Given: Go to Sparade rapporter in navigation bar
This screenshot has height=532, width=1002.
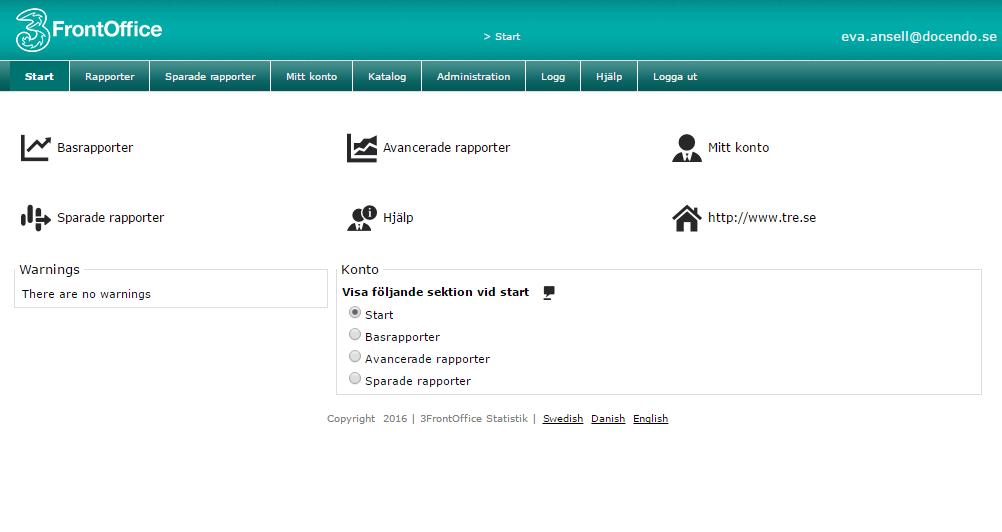Looking at the screenshot, I should 210,76.
